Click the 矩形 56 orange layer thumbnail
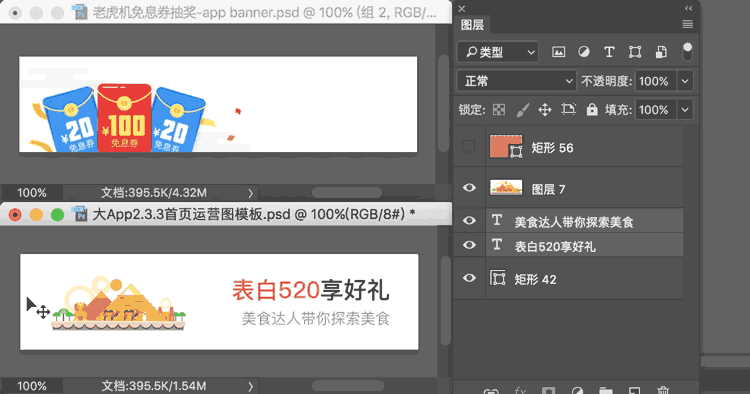 click(x=506, y=146)
